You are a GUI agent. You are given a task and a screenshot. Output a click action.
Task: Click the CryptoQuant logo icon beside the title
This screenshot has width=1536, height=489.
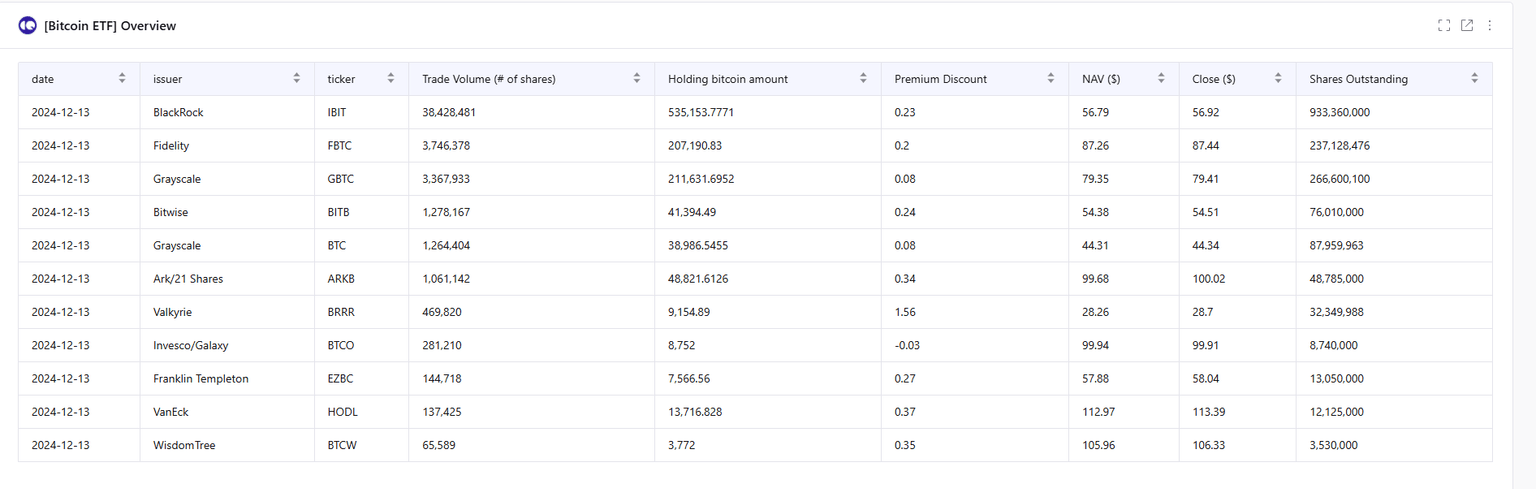27,25
